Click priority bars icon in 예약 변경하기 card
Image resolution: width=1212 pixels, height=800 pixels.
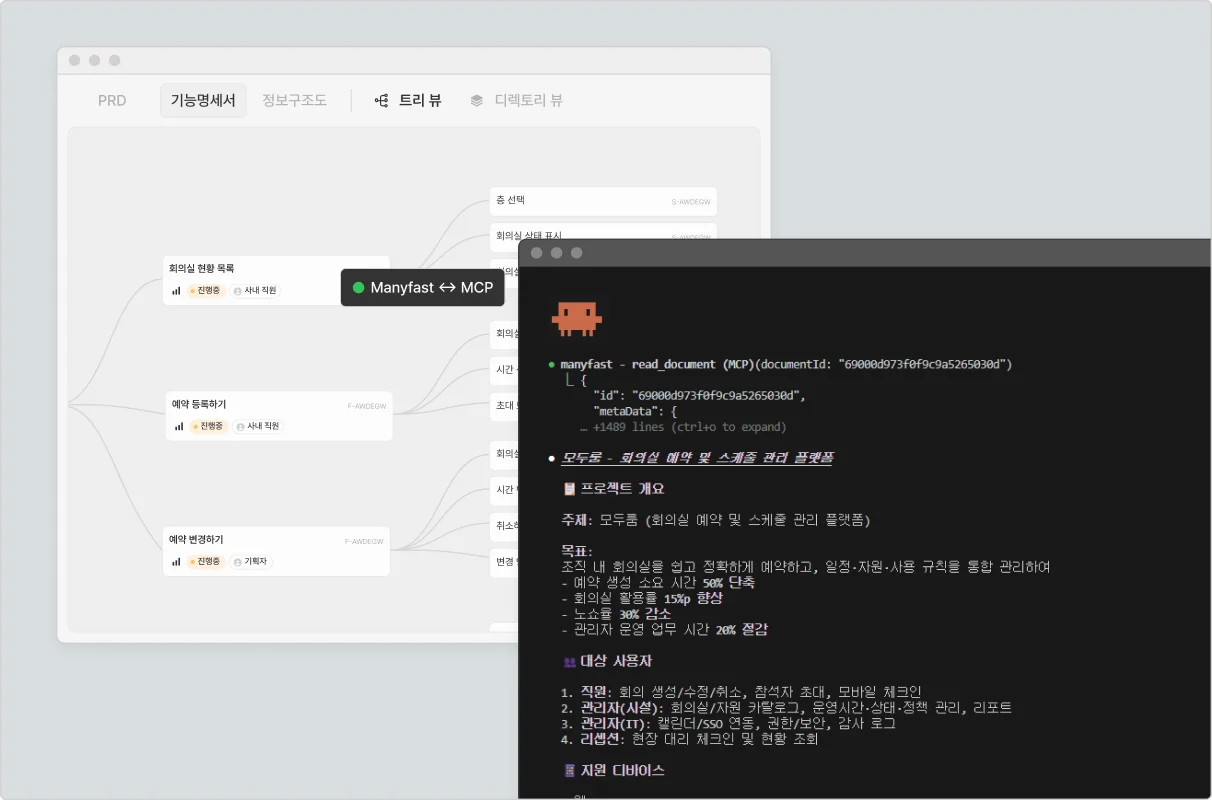(x=176, y=562)
